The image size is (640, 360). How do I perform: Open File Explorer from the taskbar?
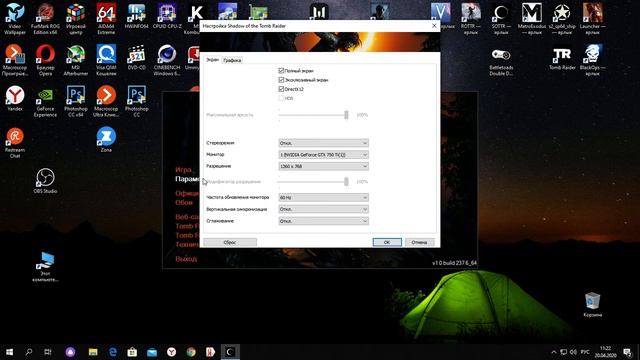point(93,352)
